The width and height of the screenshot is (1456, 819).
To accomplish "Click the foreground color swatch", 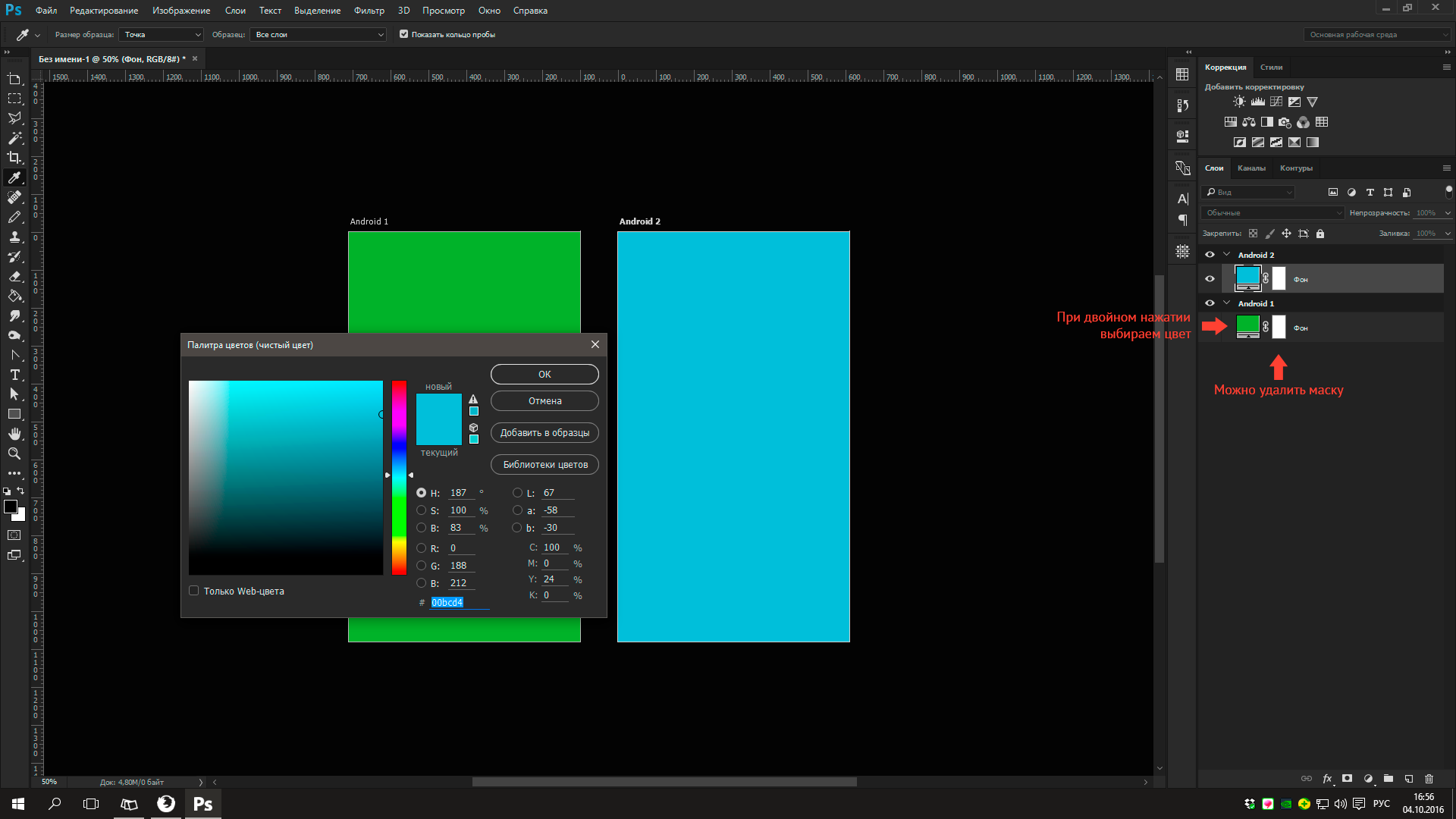I will pos(11,507).
